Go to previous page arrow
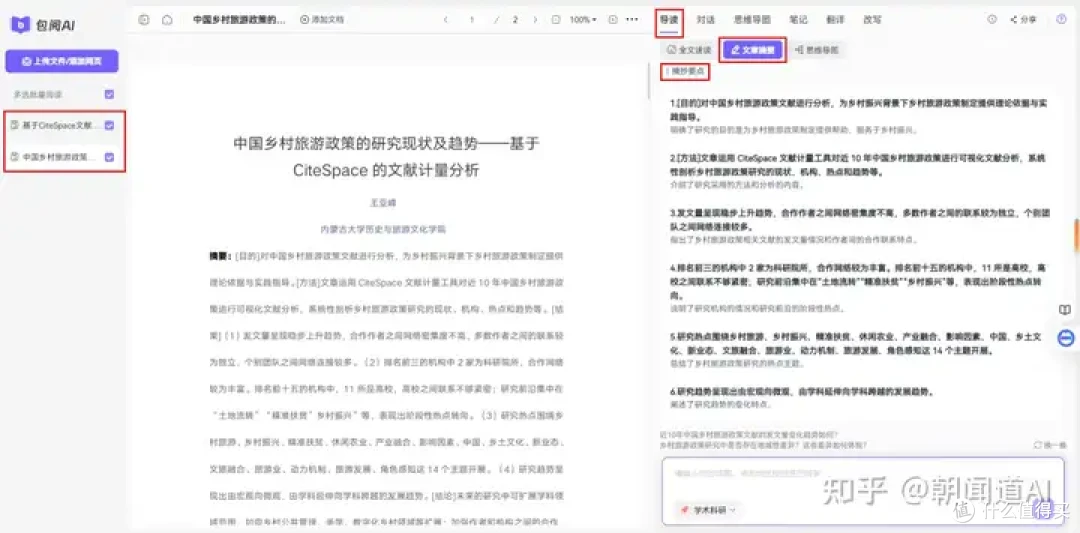1080x533 pixels. pos(446,20)
